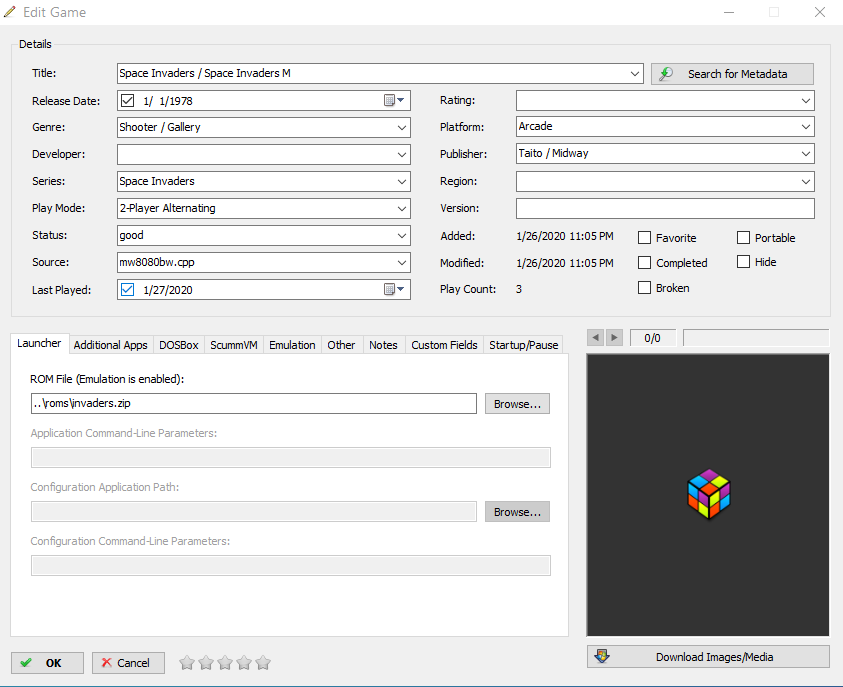Viewport: 843px width, 687px height.
Task: Expand the Play Mode dropdown
Action: [x=402, y=209]
